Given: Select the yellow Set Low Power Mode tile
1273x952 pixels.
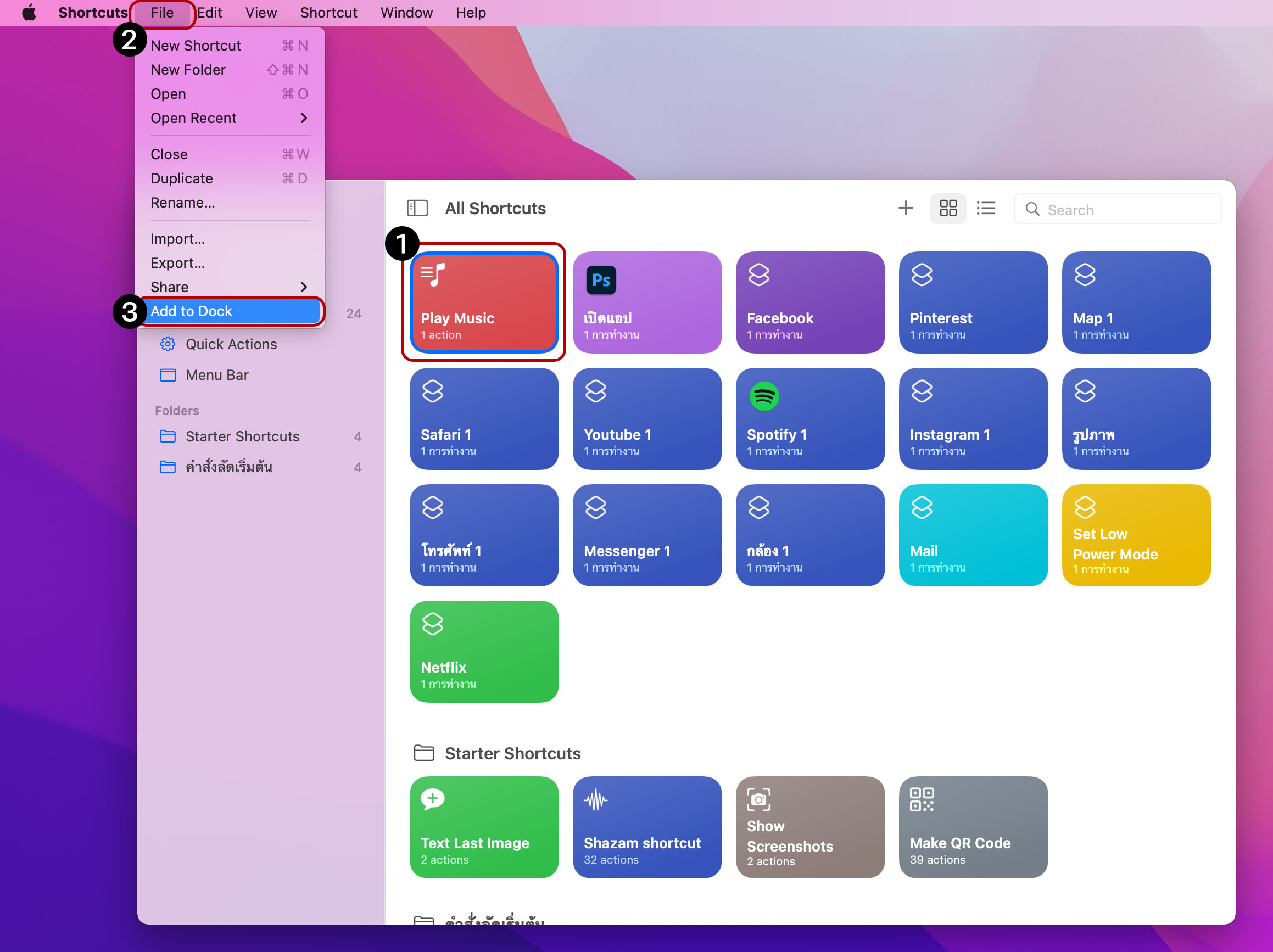Looking at the screenshot, I should (1136, 535).
